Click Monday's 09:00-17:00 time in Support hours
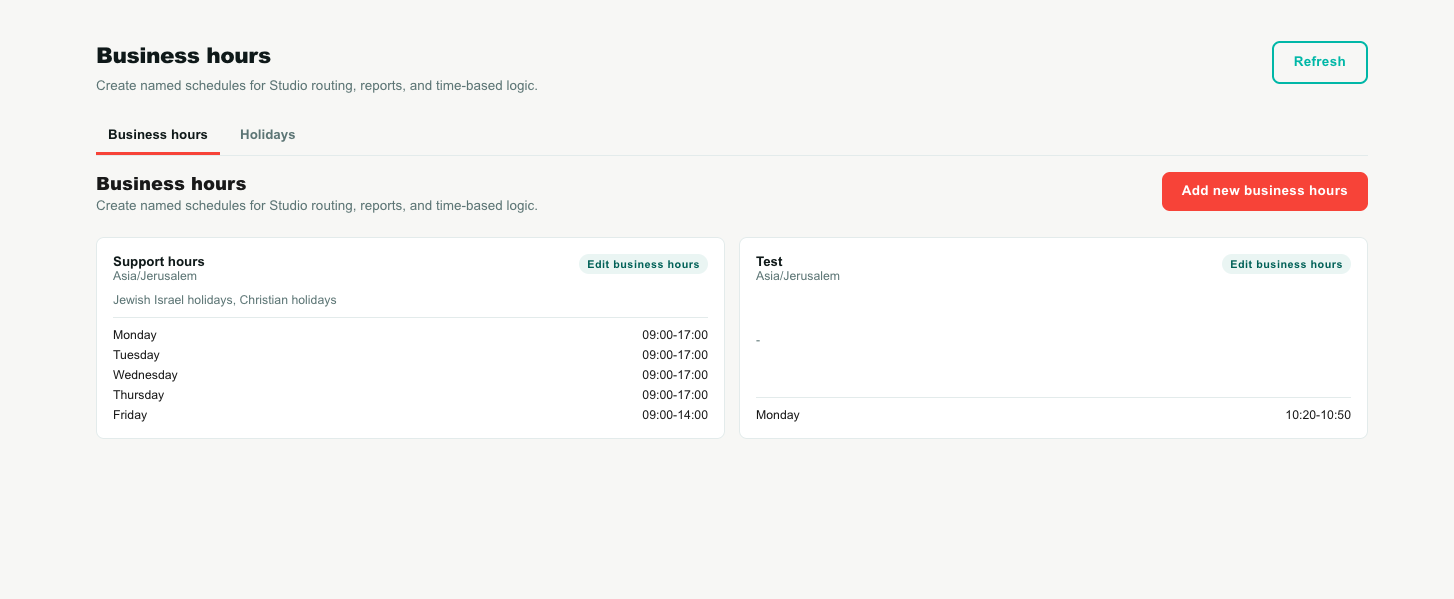Screen dimensions: 1454x599 [x=675, y=335]
